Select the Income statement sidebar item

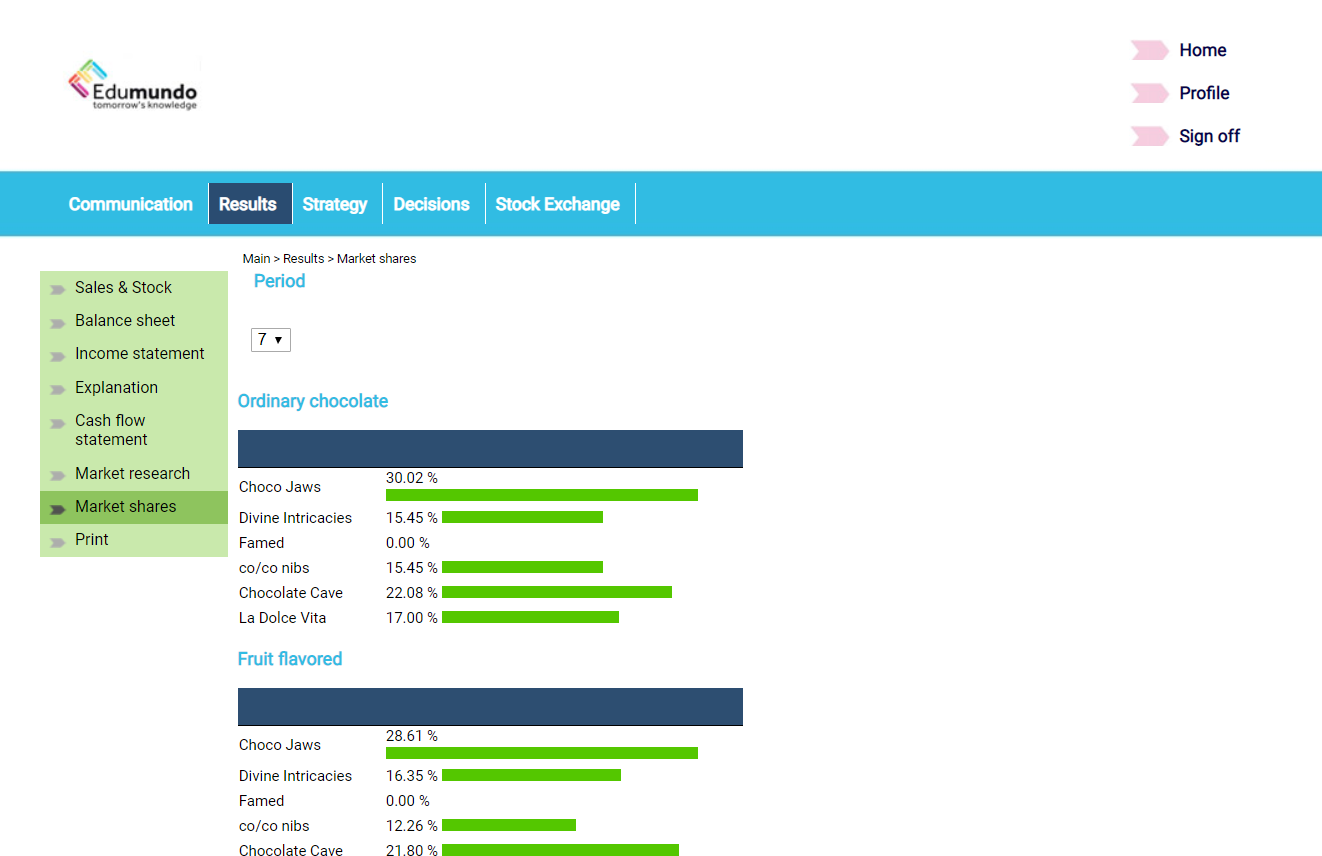click(x=139, y=353)
